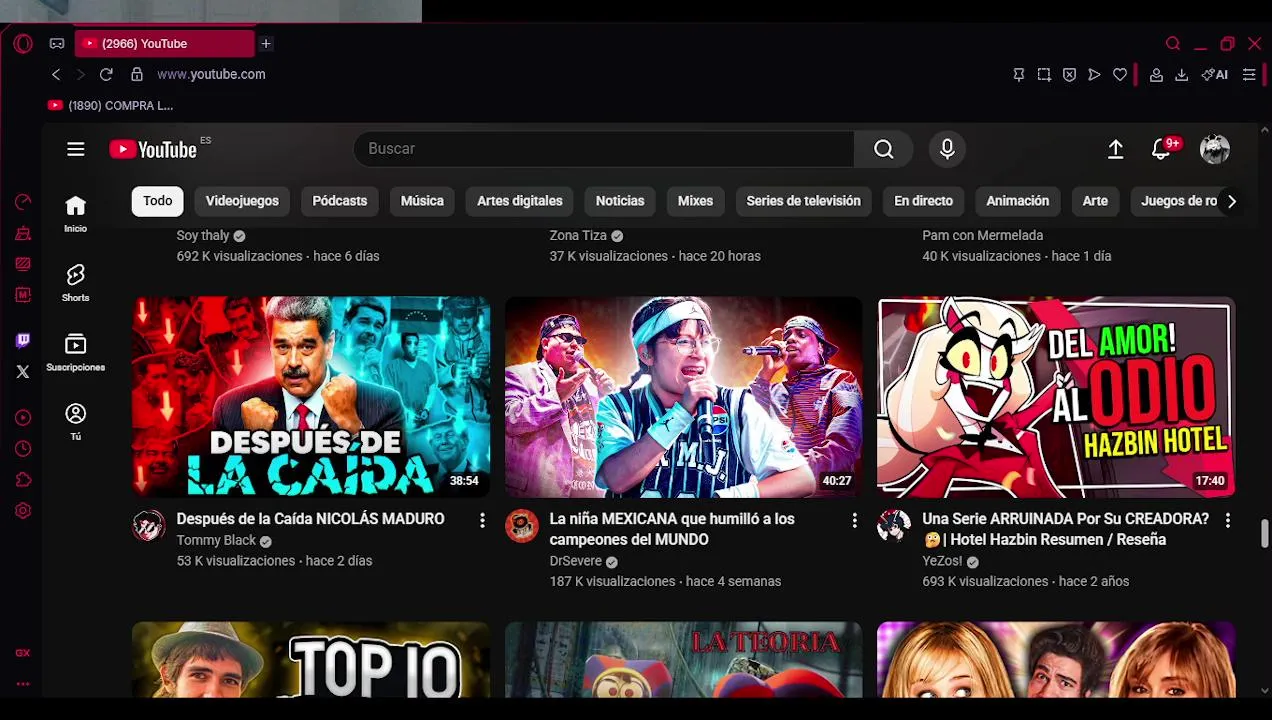Select the Pódcasts filter chip
The image size is (1272, 720).
tap(340, 201)
